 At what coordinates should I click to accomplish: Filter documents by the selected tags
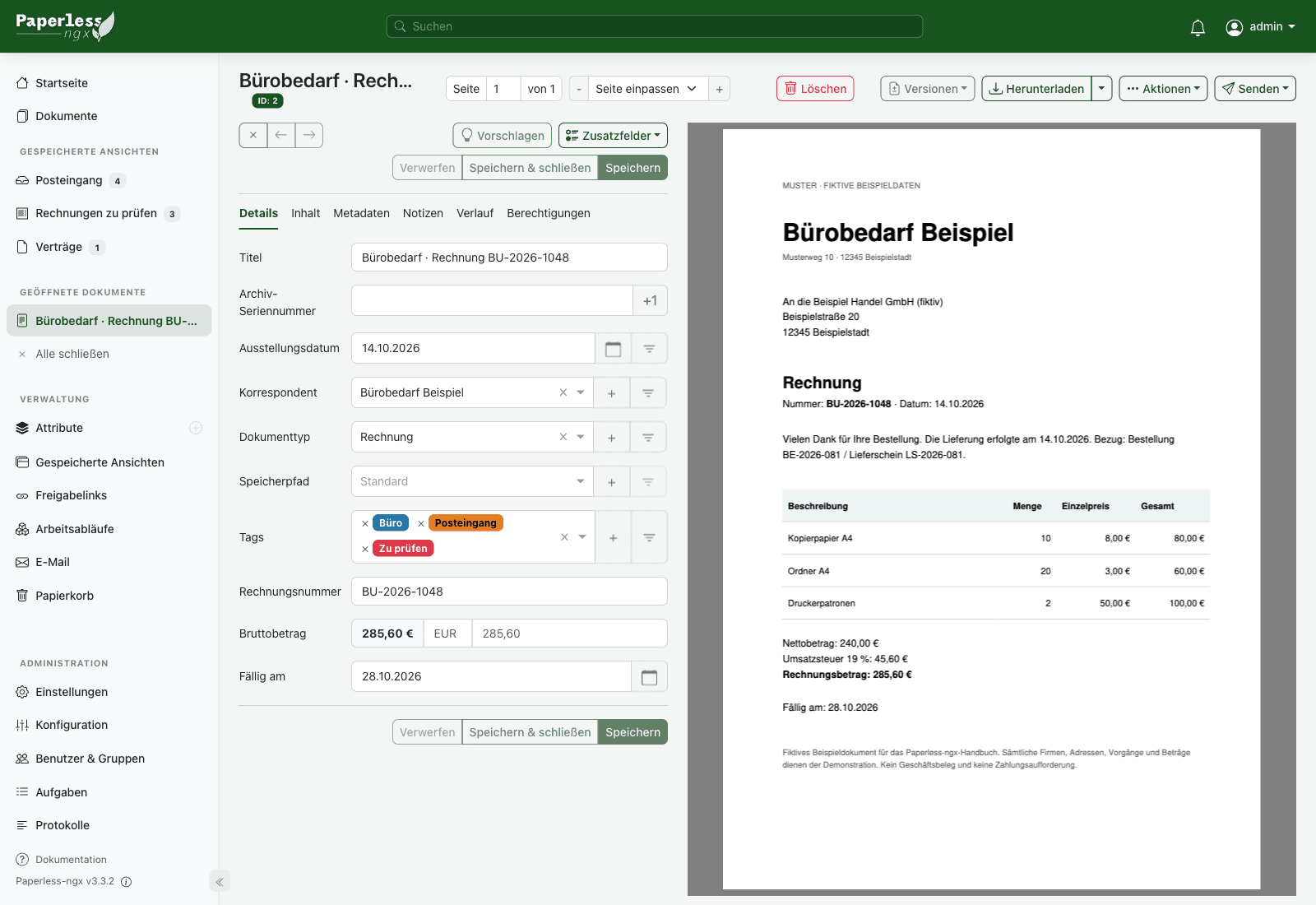click(x=649, y=537)
